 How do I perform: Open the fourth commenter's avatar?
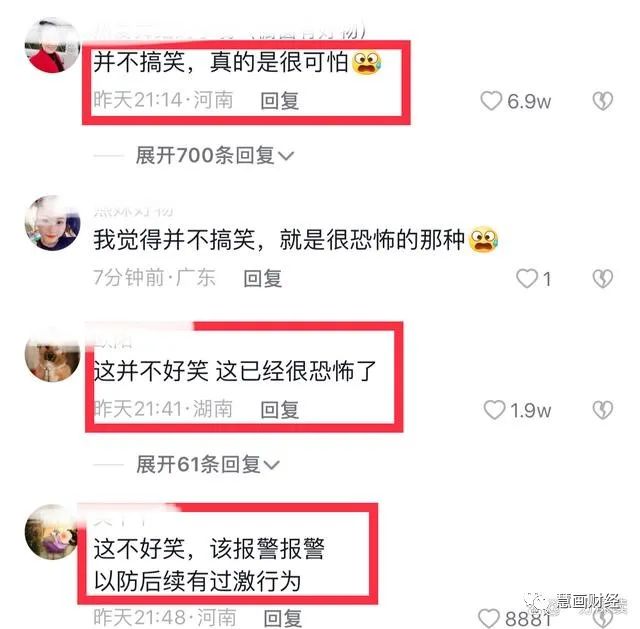point(51,532)
